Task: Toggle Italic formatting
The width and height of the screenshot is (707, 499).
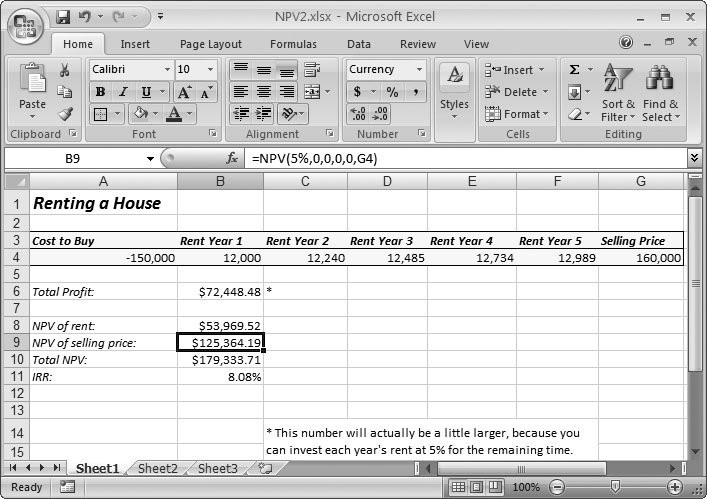Action: 123,92
